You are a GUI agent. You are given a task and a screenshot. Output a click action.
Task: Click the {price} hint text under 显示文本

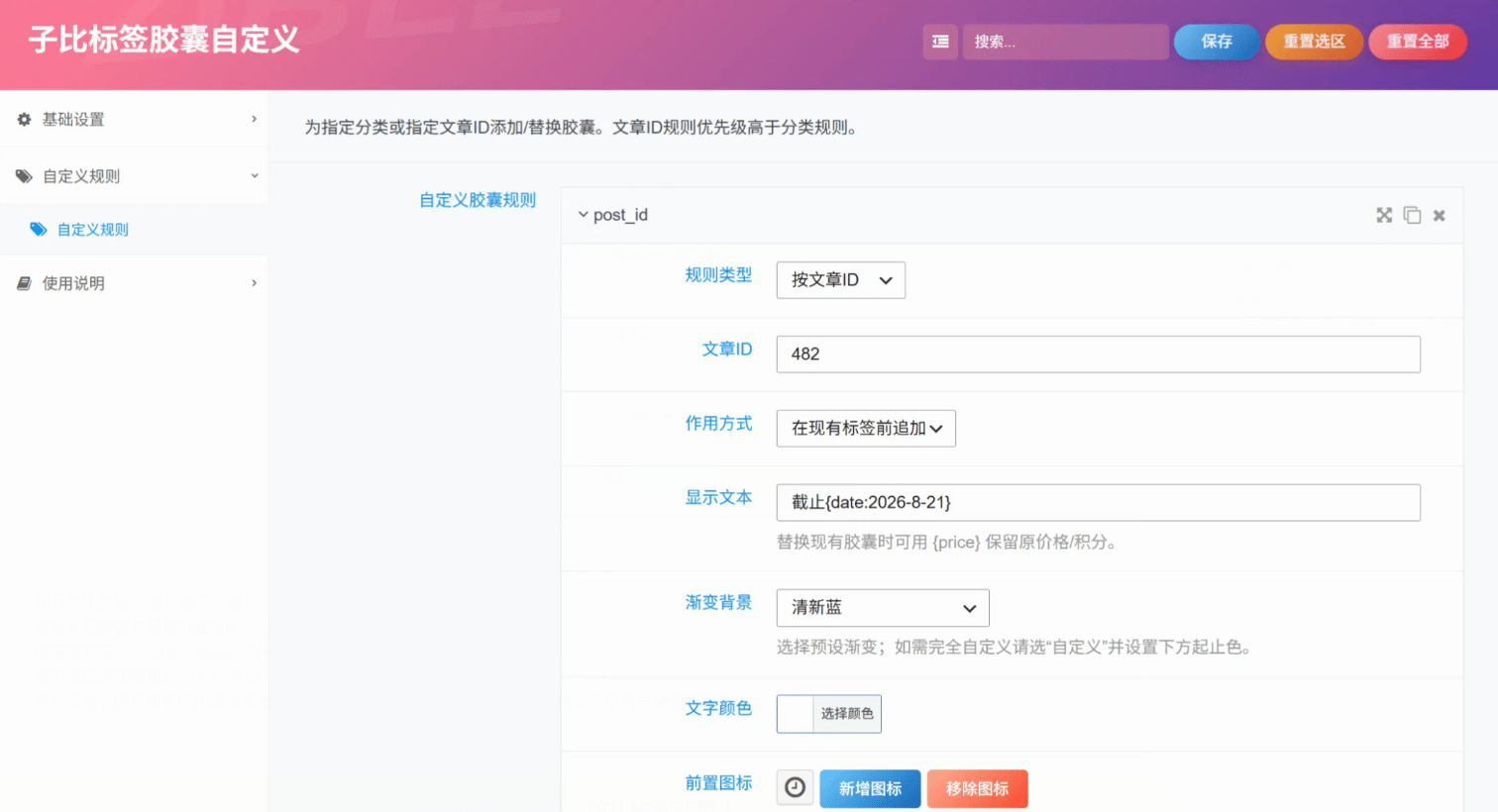tap(948, 543)
